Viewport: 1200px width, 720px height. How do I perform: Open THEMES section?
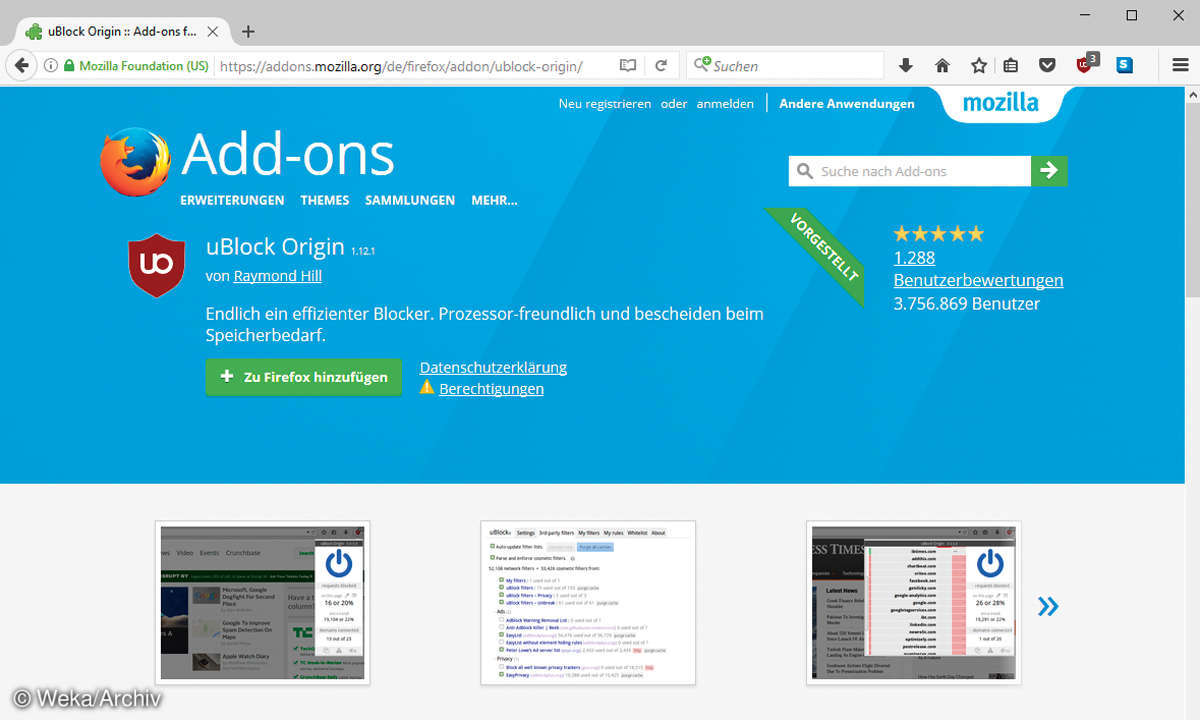tap(325, 200)
